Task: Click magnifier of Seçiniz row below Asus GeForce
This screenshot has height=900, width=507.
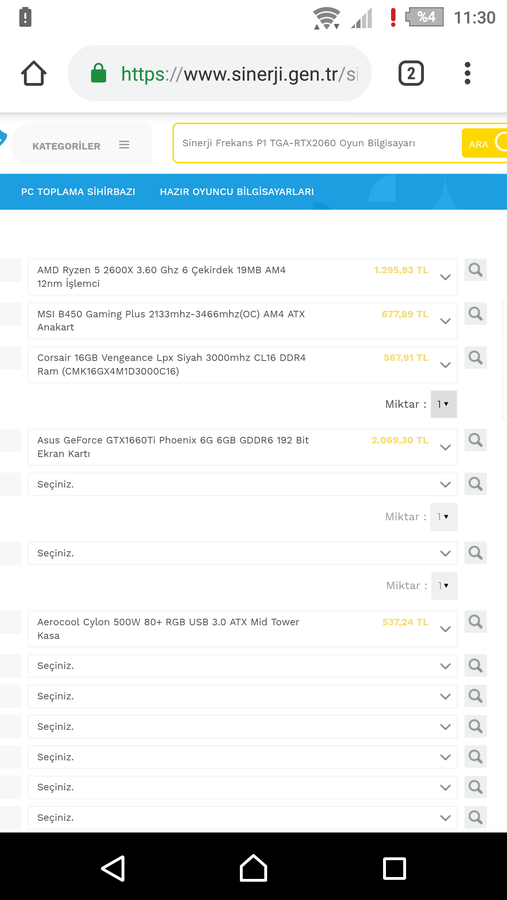Action: pos(475,484)
